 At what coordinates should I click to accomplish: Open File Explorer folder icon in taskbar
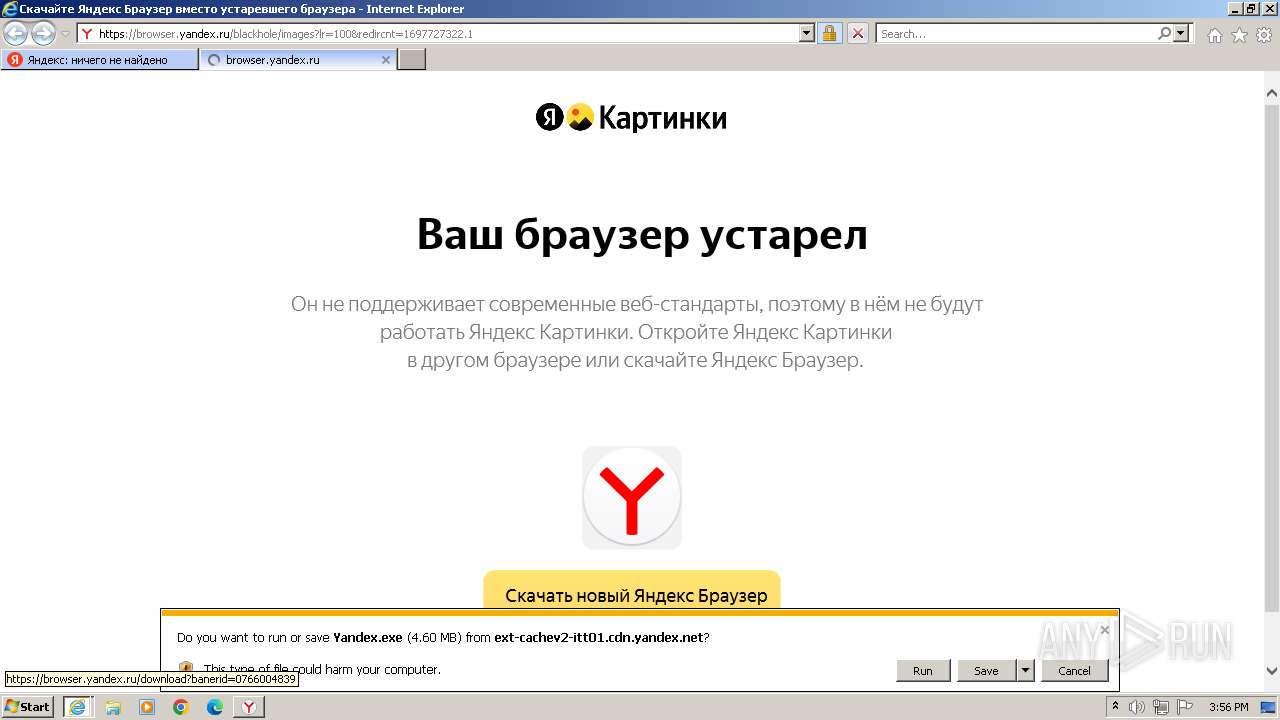pos(113,707)
